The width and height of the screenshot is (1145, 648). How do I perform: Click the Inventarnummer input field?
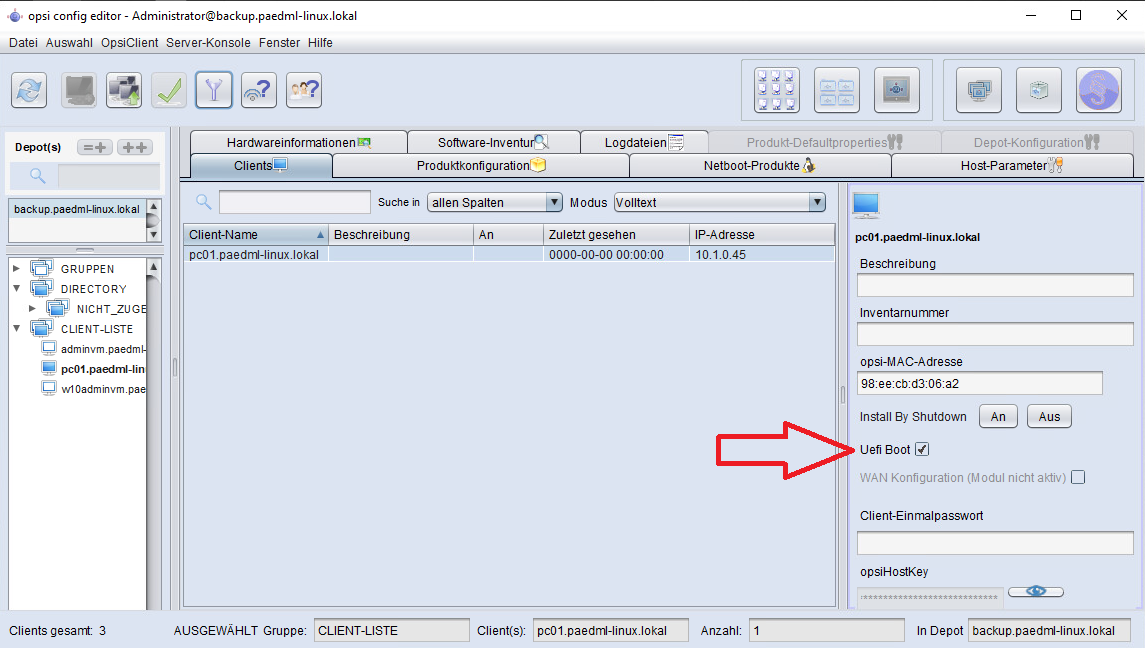click(x=995, y=335)
